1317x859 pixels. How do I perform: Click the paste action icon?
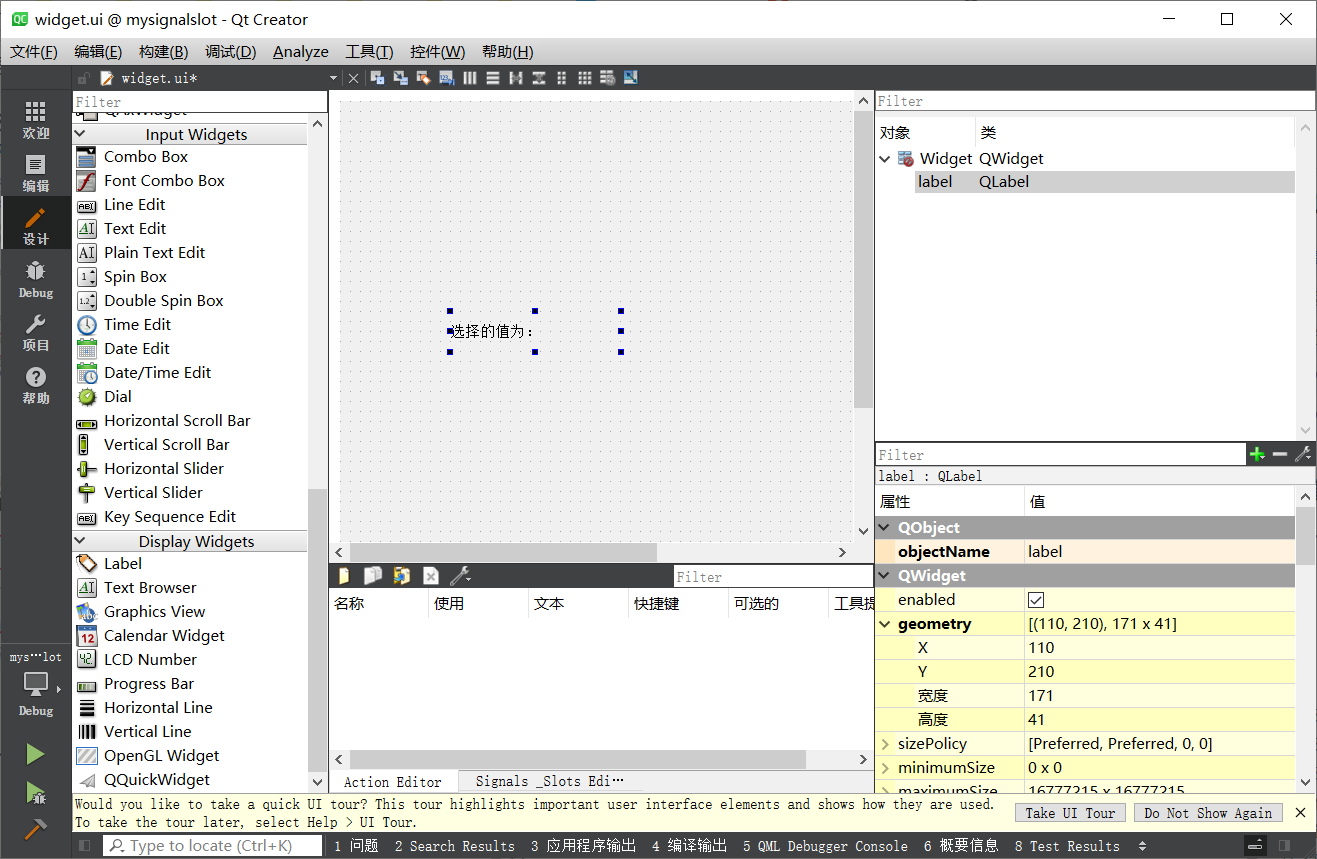pos(402,576)
